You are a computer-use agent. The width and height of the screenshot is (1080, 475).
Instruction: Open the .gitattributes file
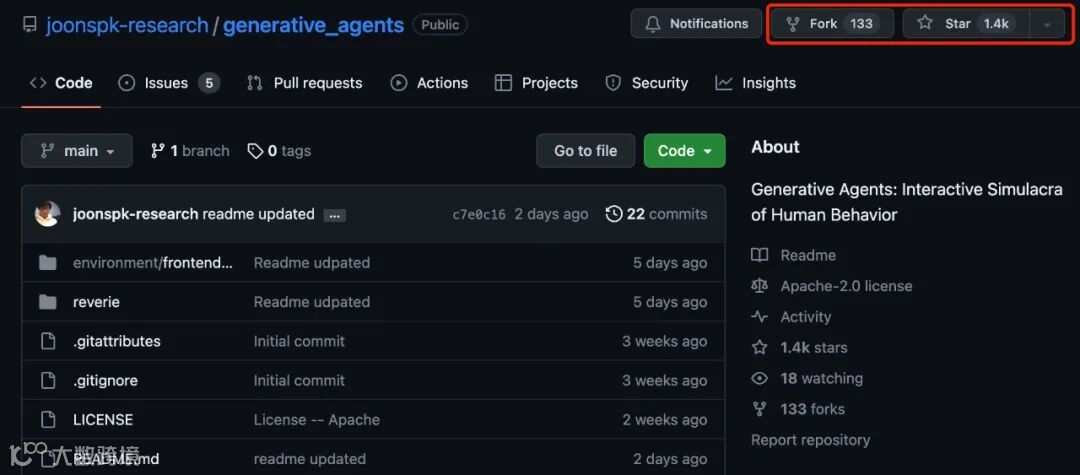(116, 341)
